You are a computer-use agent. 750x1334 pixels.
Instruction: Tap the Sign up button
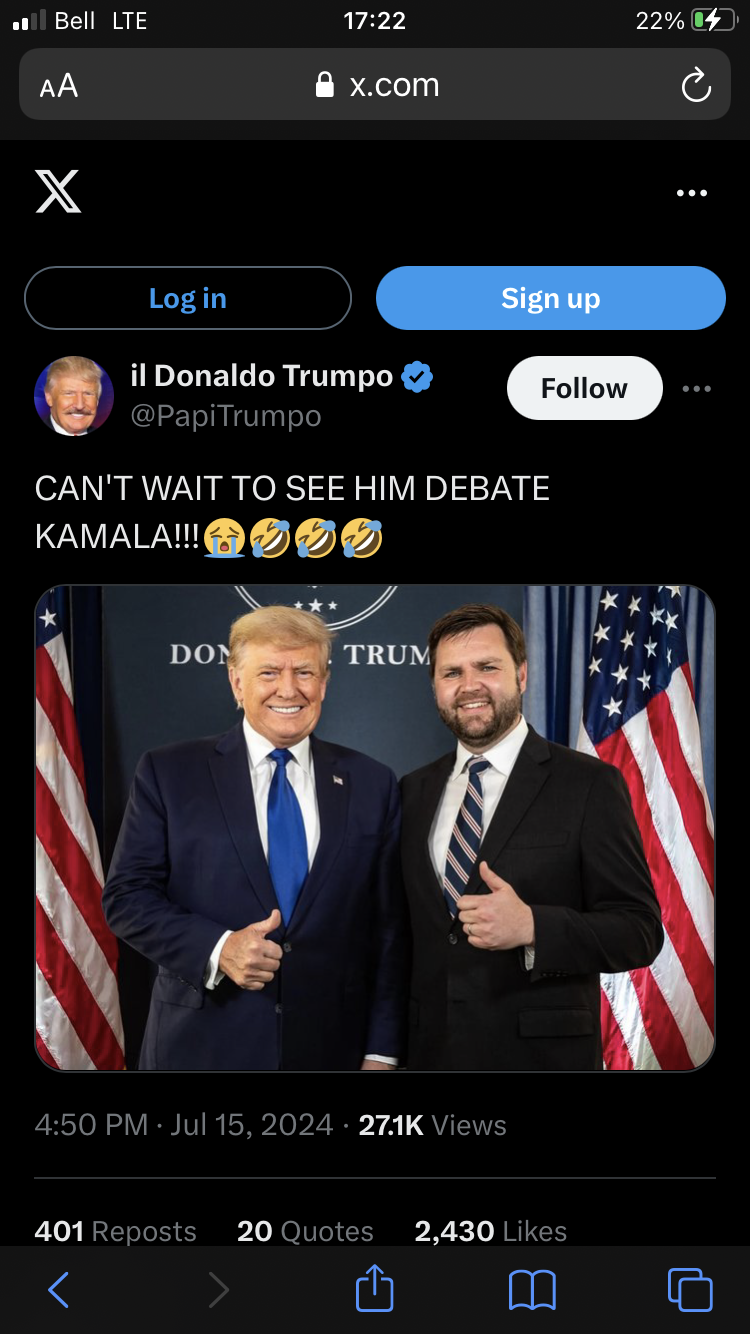pyautogui.click(x=551, y=298)
